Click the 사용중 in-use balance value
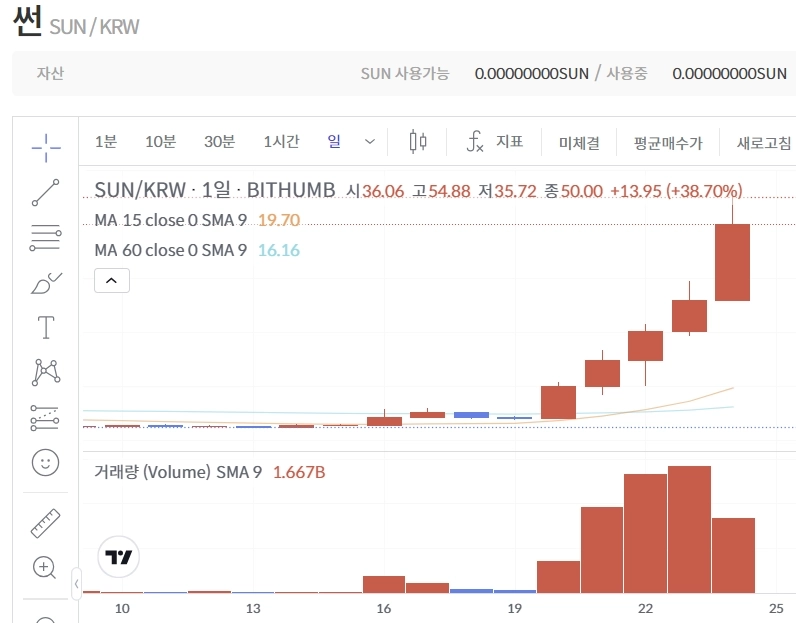 coord(729,74)
